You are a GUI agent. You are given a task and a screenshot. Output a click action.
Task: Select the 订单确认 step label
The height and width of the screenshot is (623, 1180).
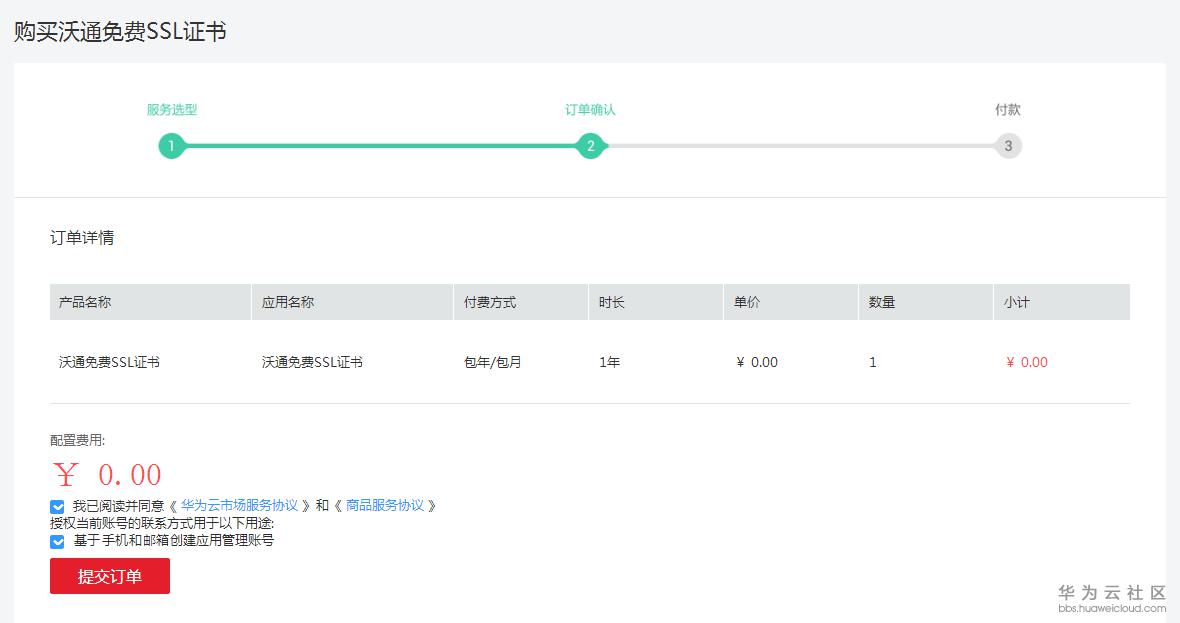pyautogui.click(x=591, y=110)
